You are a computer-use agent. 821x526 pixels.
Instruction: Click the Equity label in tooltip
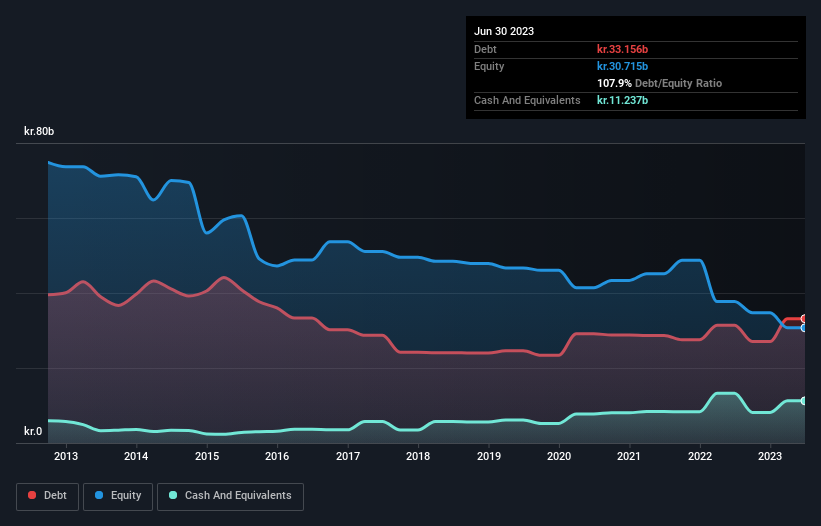489,66
